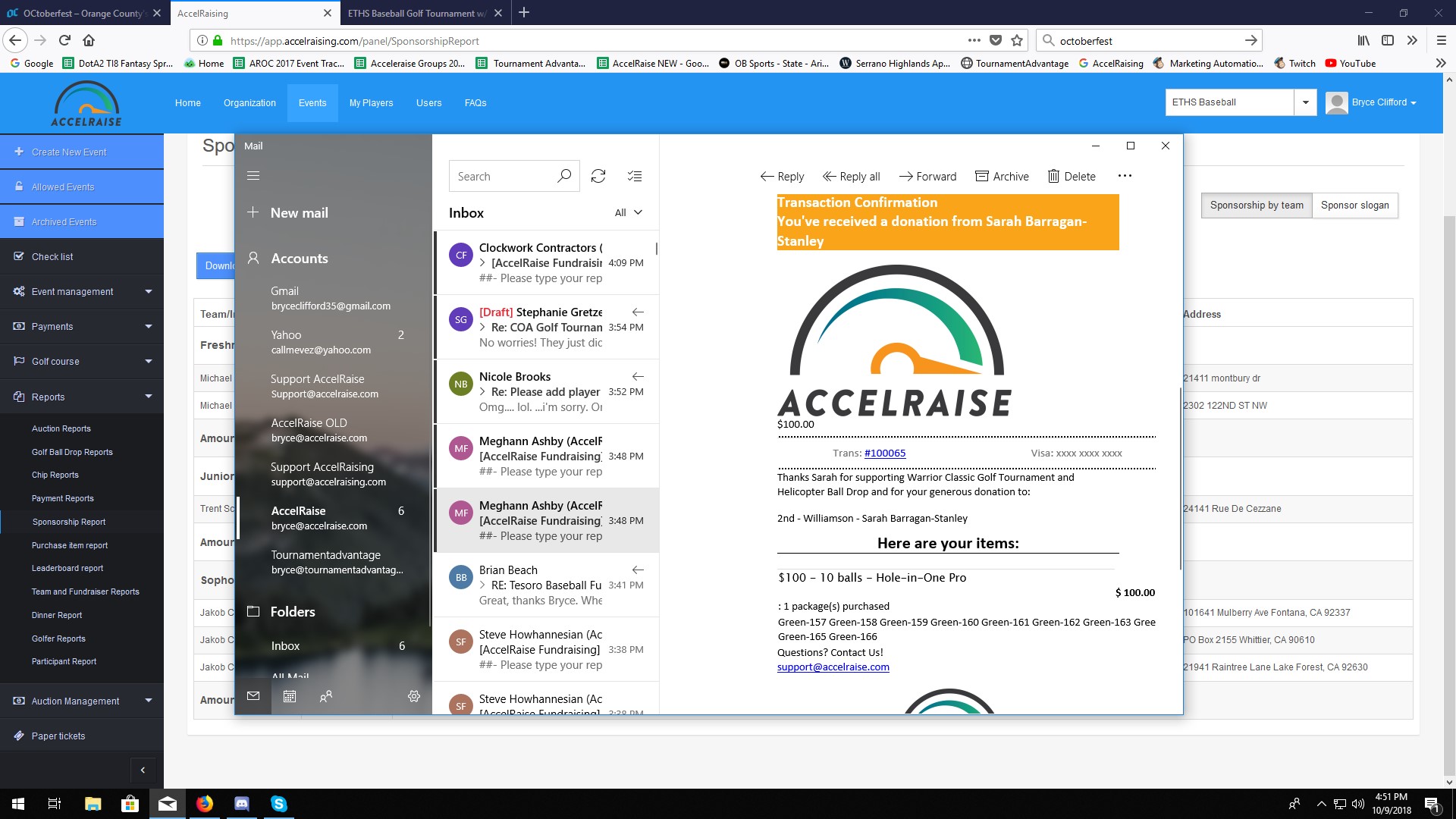Viewport: 1456px width, 819px height.
Task: Switch to mail view envelope icon
Action: [253, 696]
